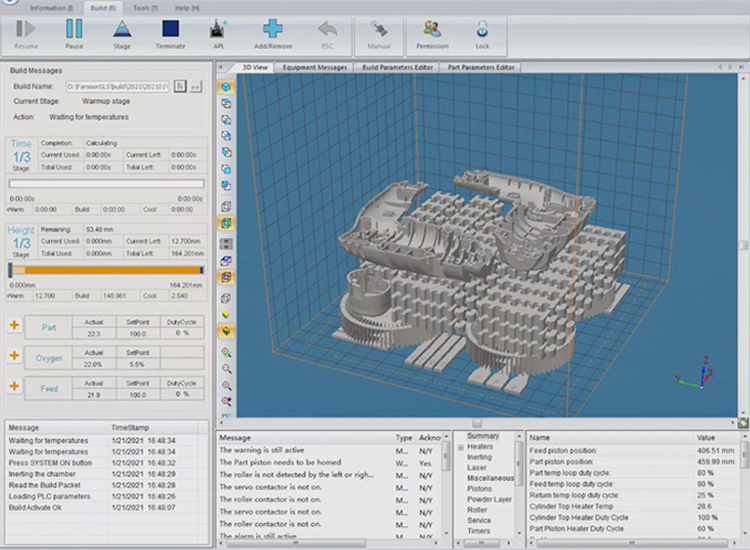Click the Lock icon in toolbar
The width and height of the screenshot is (750, 550).
click(482, 31)
